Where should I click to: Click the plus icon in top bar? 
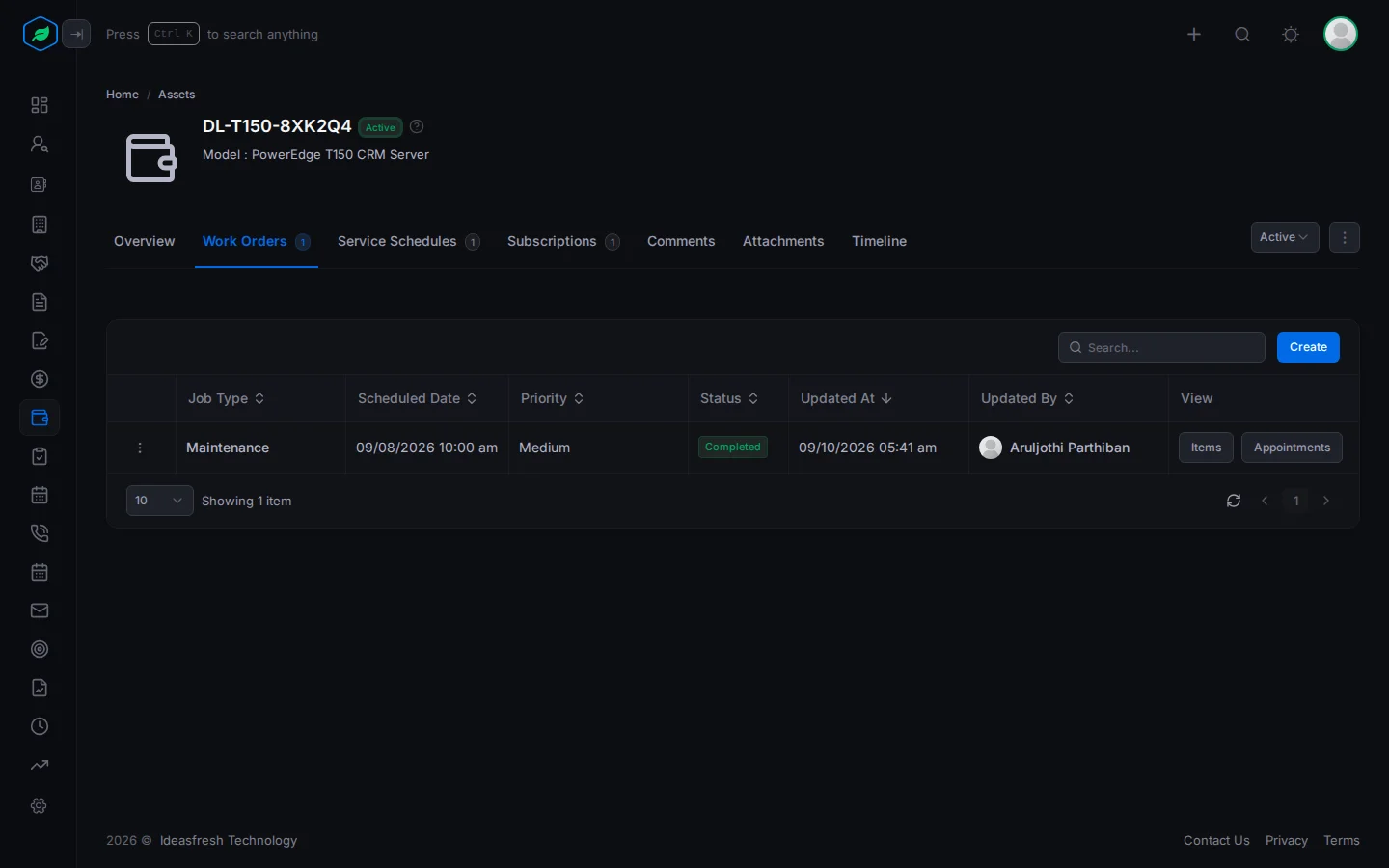pos(1194,34)
